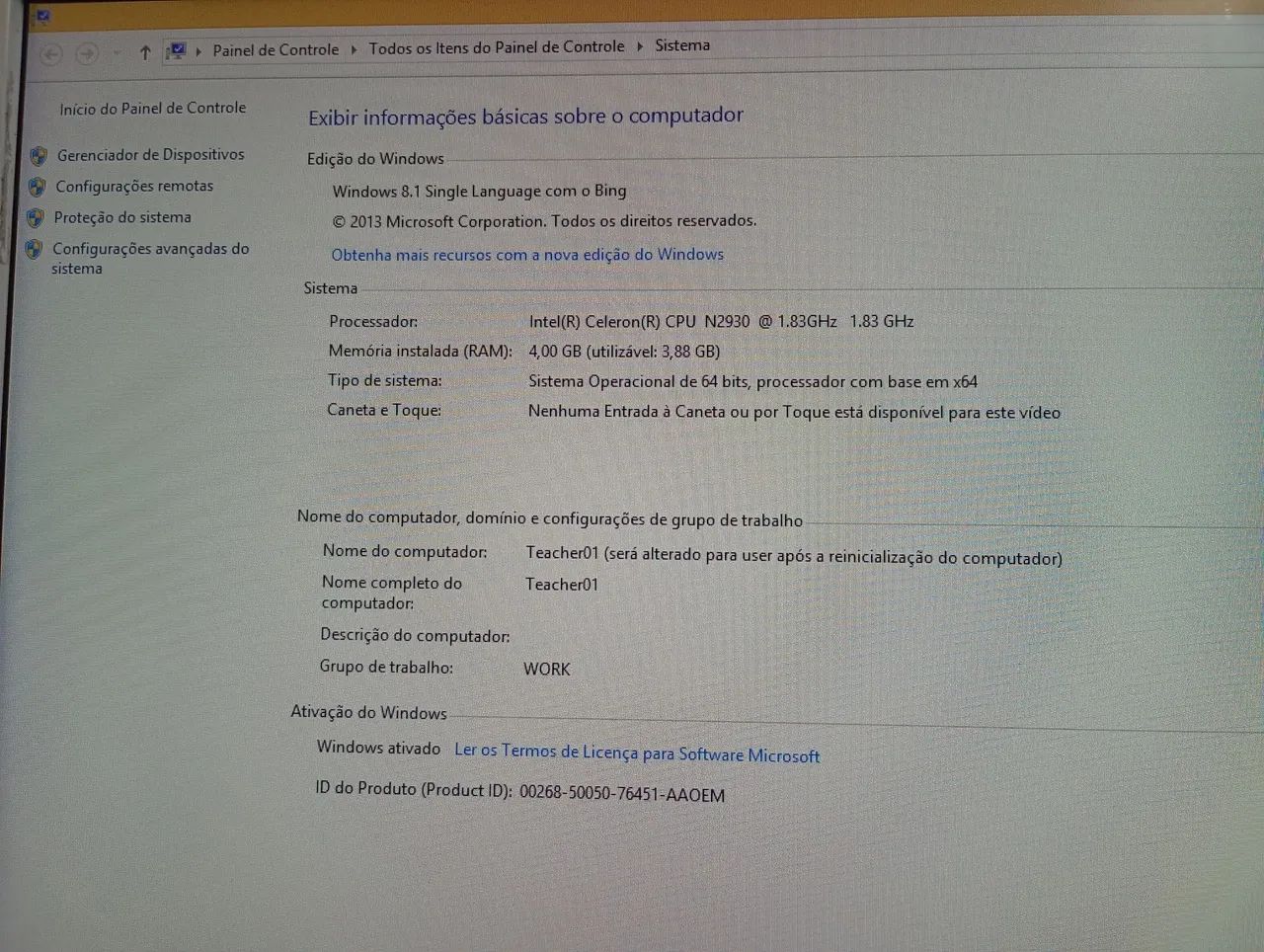Screen dimensions: 1264x952
Task: Select the computer icon in the address bar
Action: pos(176,50)
